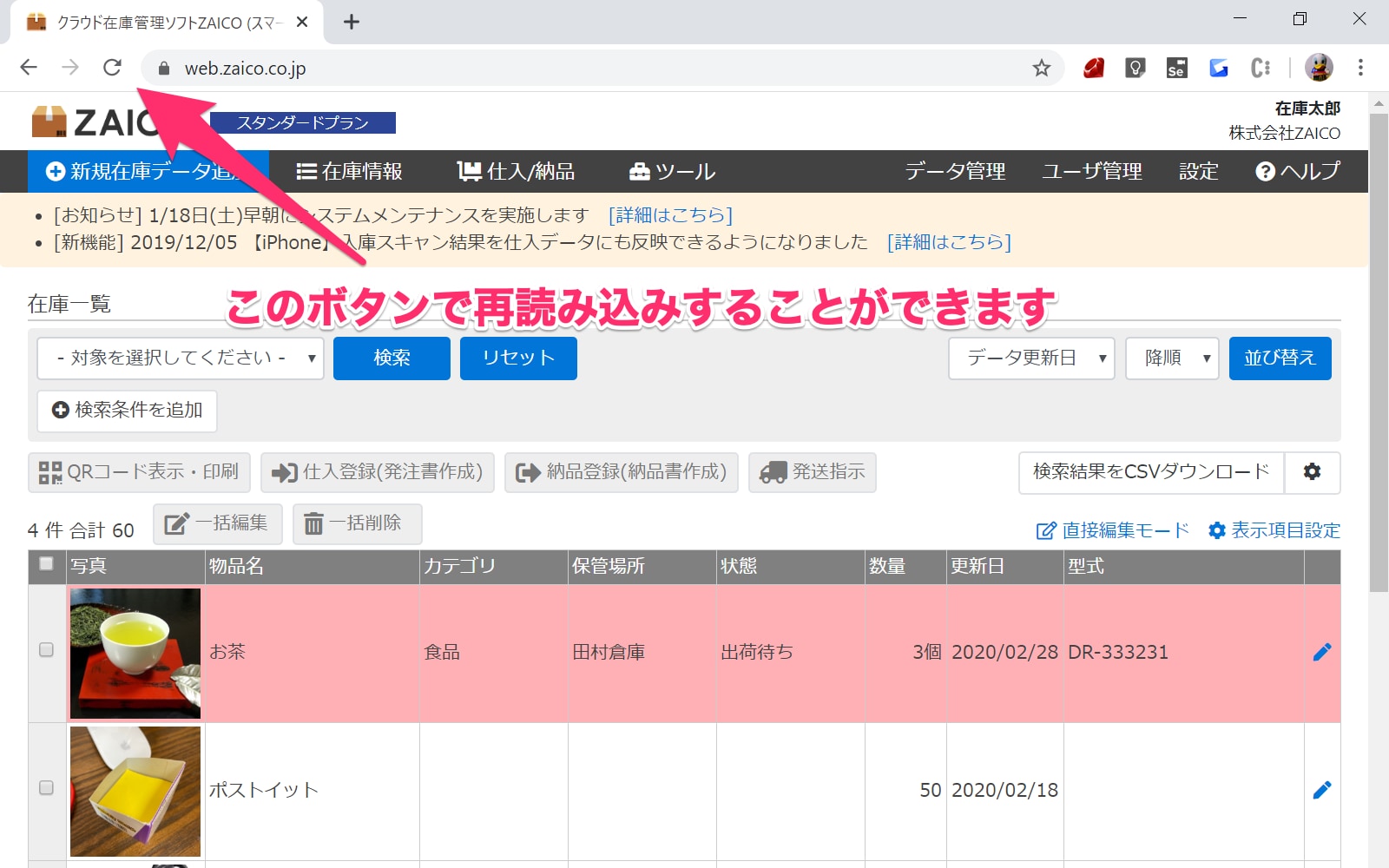The height and width of the screenshot is (868, 1389).
Task: Open maintenance notice 詳細はこちら link
Action: pos(670,215)
